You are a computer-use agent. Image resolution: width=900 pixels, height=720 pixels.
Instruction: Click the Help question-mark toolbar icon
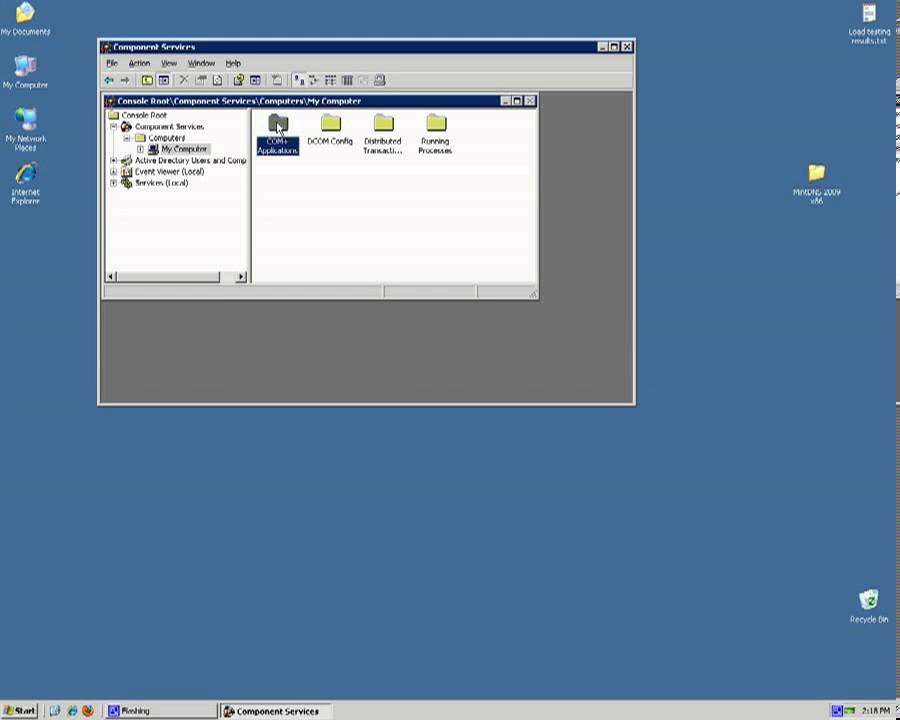pos(239,80)
